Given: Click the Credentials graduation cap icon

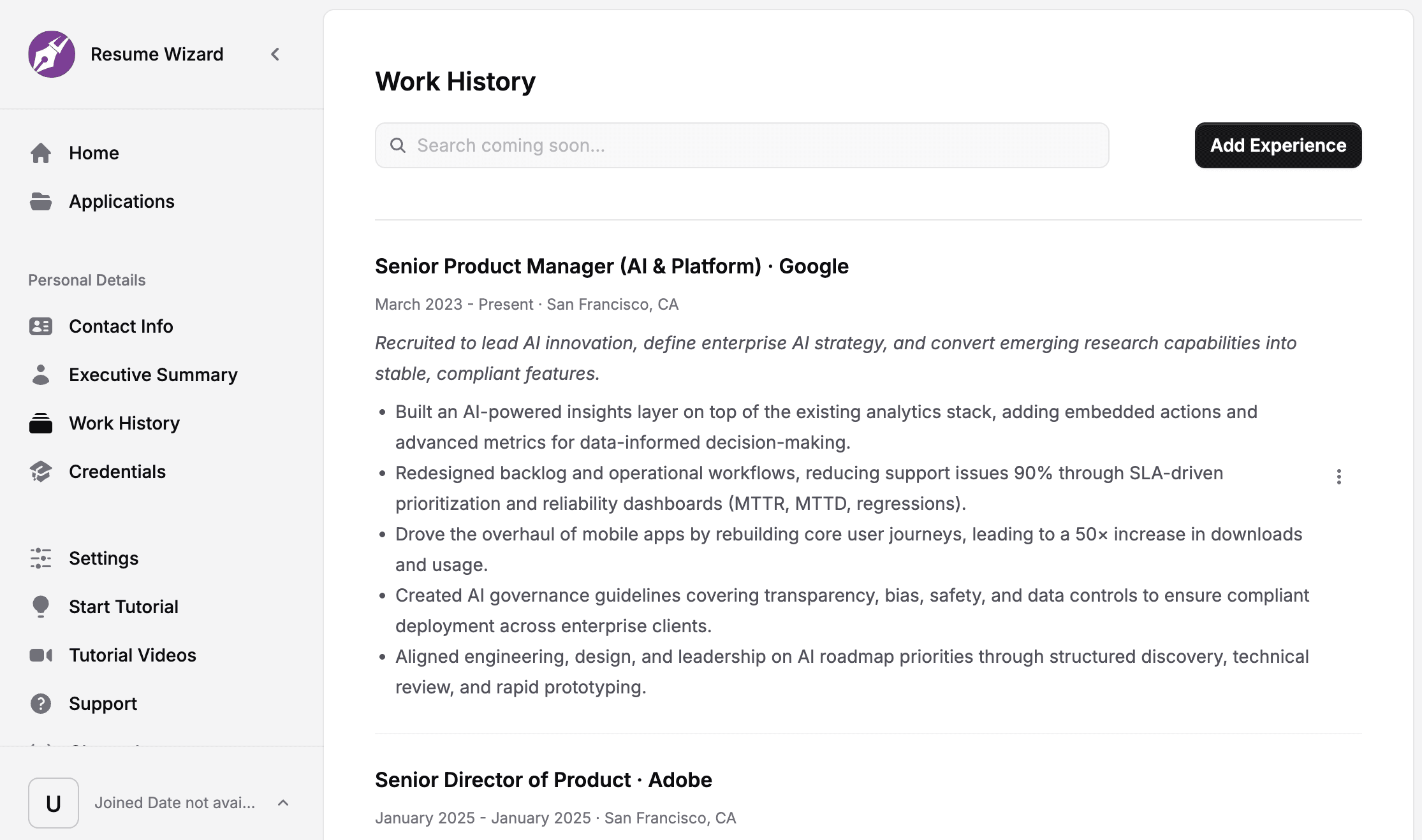Looking at the screenshot, I should coord(41,472).
